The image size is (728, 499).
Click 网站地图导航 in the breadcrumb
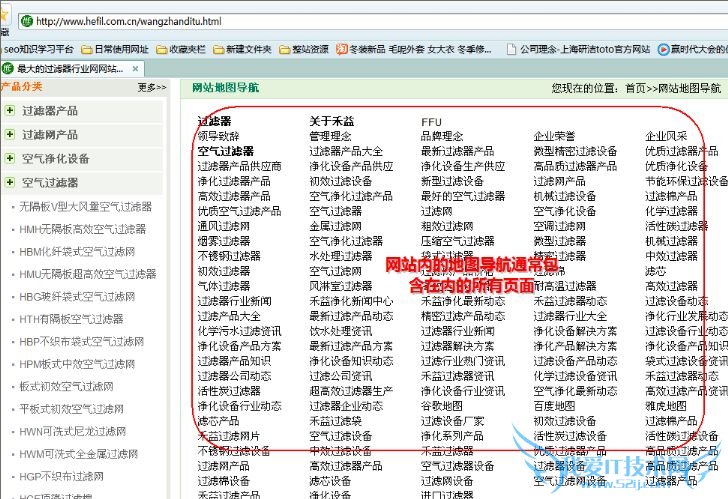[689, 88]
